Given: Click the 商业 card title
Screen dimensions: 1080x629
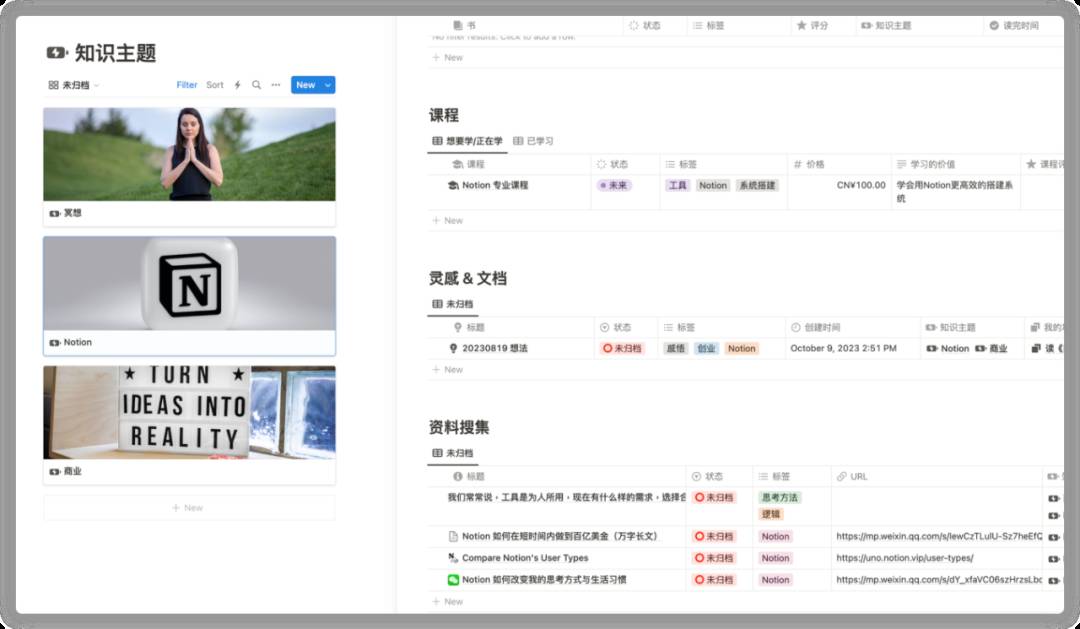Looking at the screenshot, I should click(x=72, y=471).
